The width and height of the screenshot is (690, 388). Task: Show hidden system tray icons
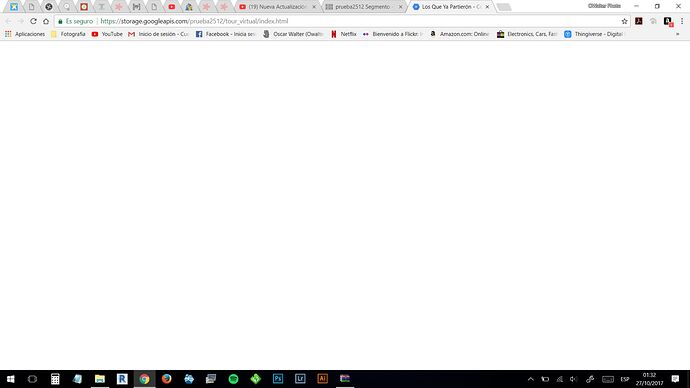(531, 379)
